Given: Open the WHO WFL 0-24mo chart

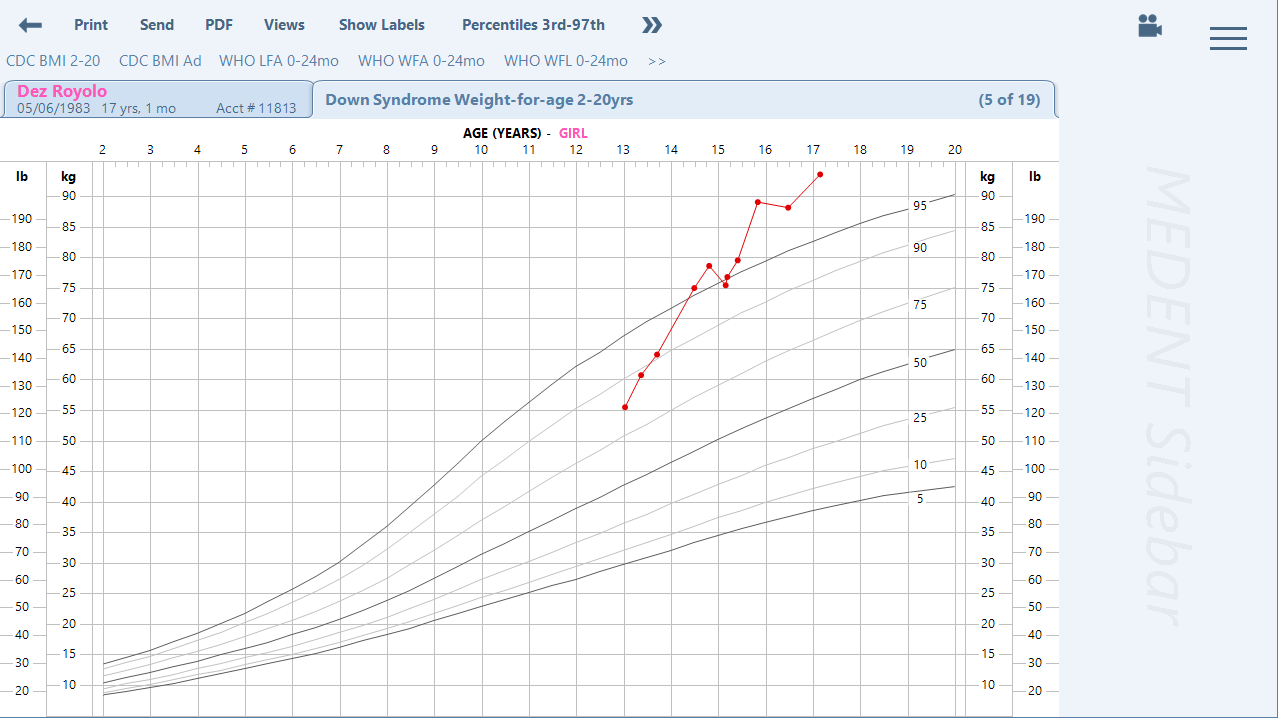Looking at the screenshot, I should pyautogui.click(x=566, y=61).
